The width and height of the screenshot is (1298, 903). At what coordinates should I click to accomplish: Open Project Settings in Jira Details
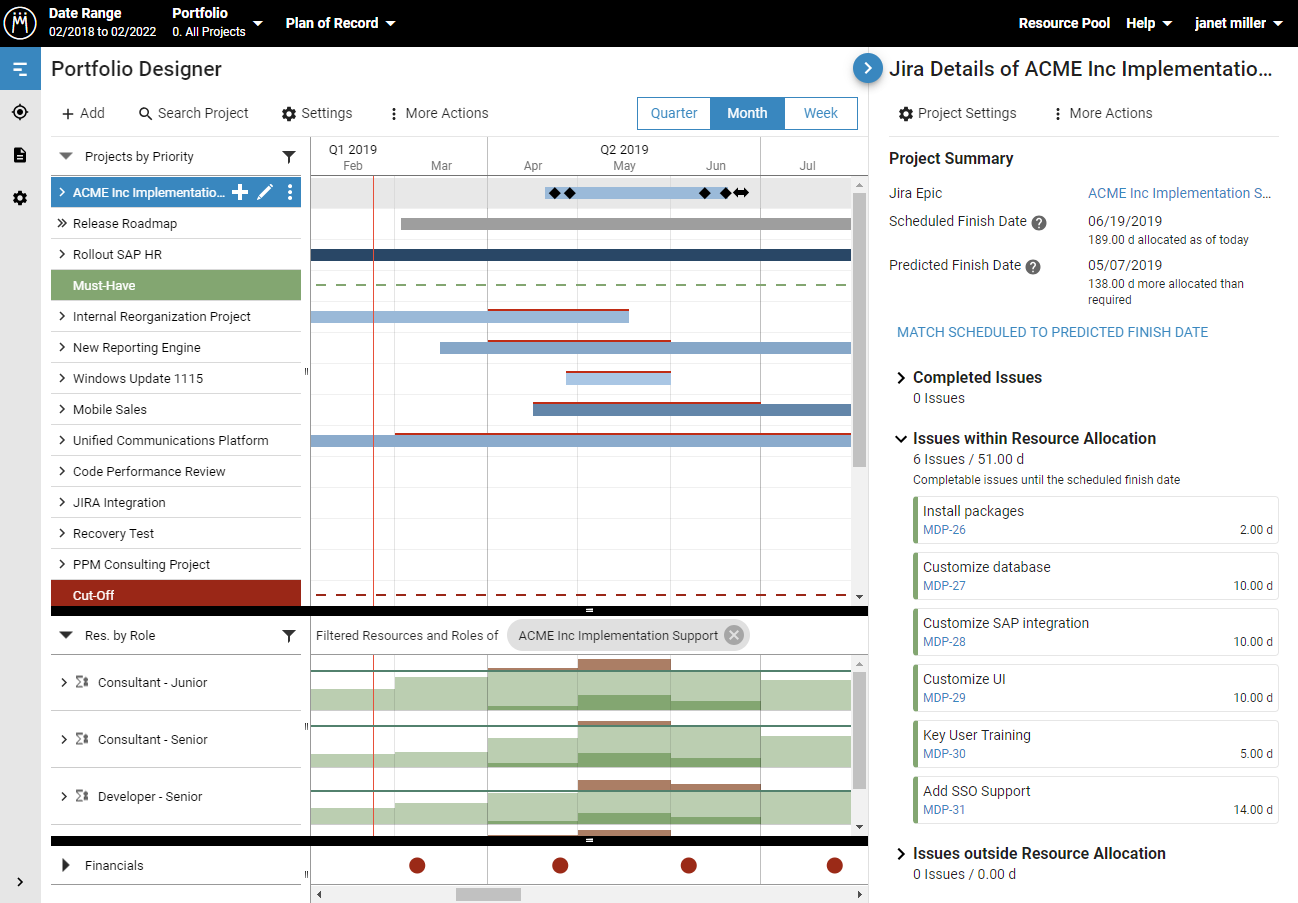pyautogui.click(x=957, y=113)
